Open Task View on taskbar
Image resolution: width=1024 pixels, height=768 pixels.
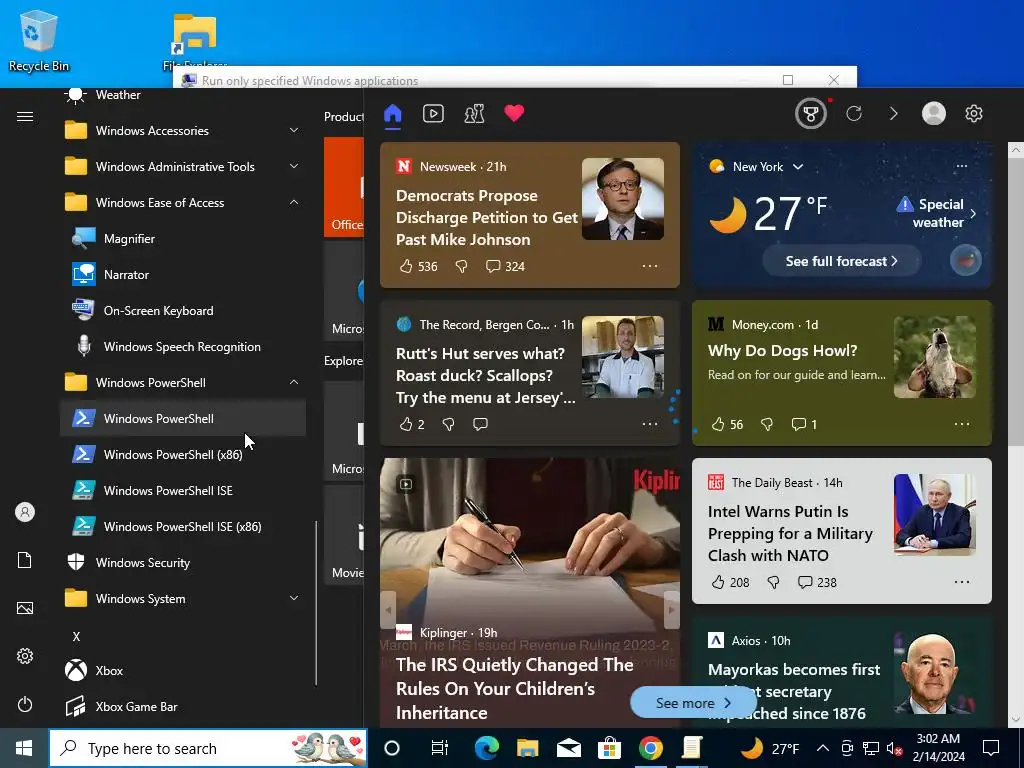point(440,748)
